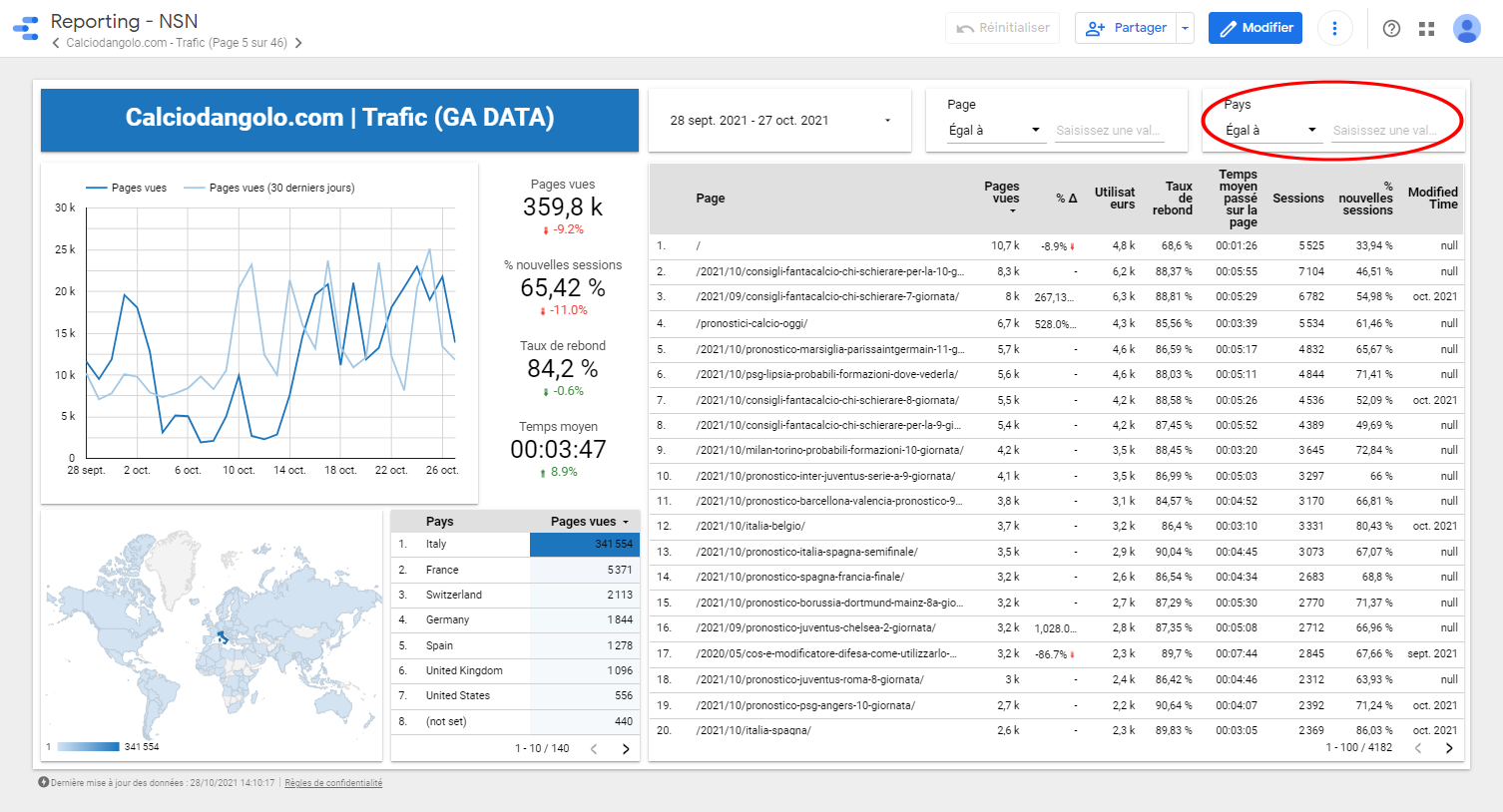Type in the Pays filter value field
This screenshot has width=1503, height=812.
point(1386,130)
